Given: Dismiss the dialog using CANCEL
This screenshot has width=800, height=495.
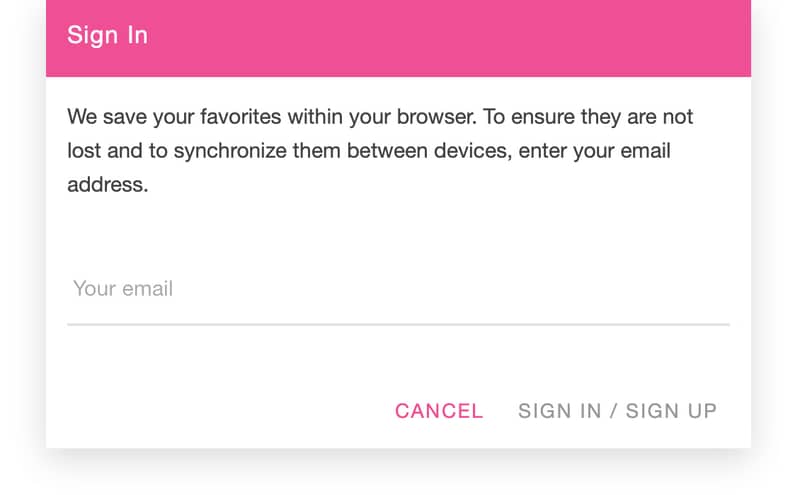Looking at the screenshot, I should pyautogui.click(x=439, y=411).
